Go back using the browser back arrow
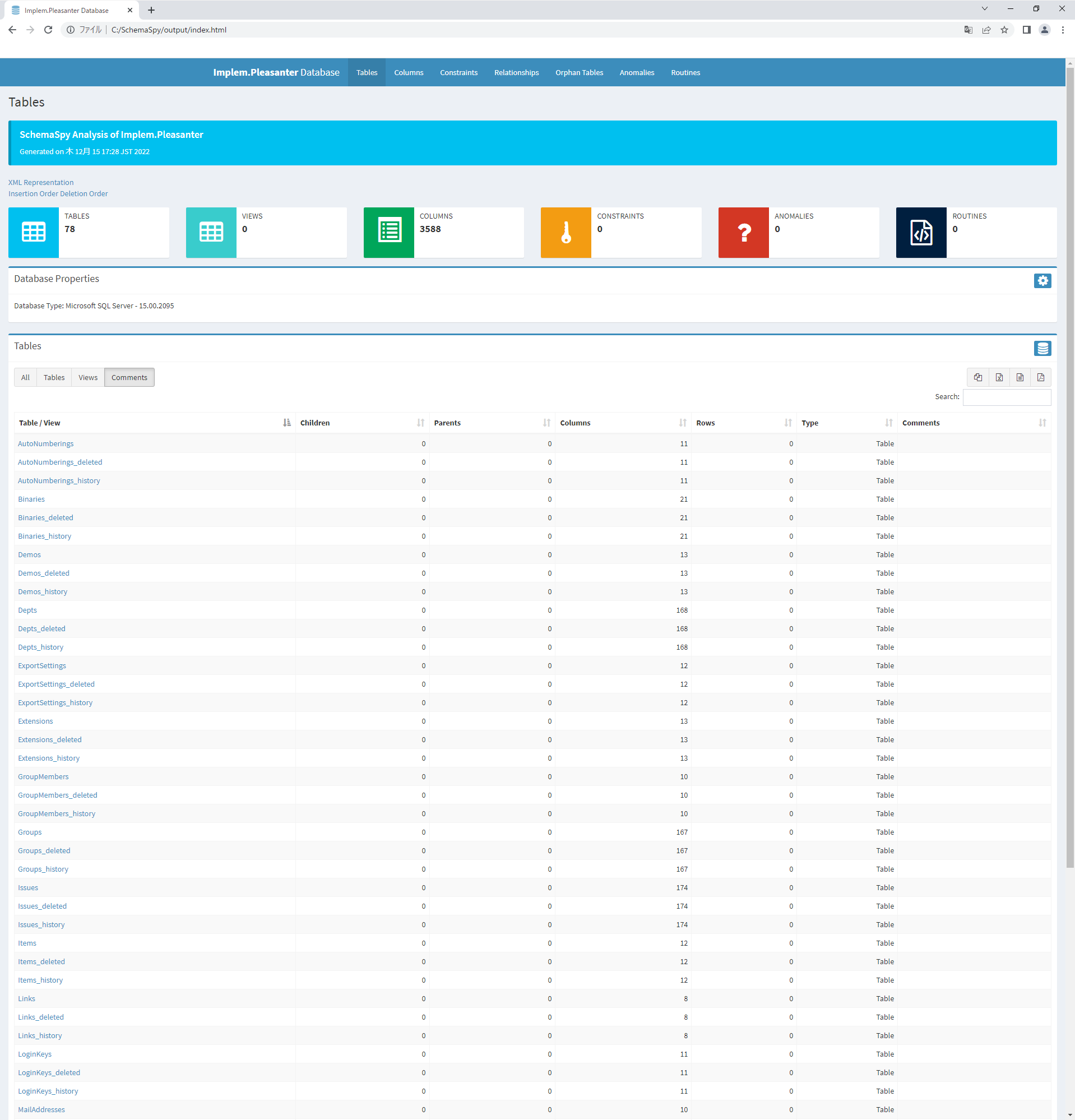 (12, 30)
